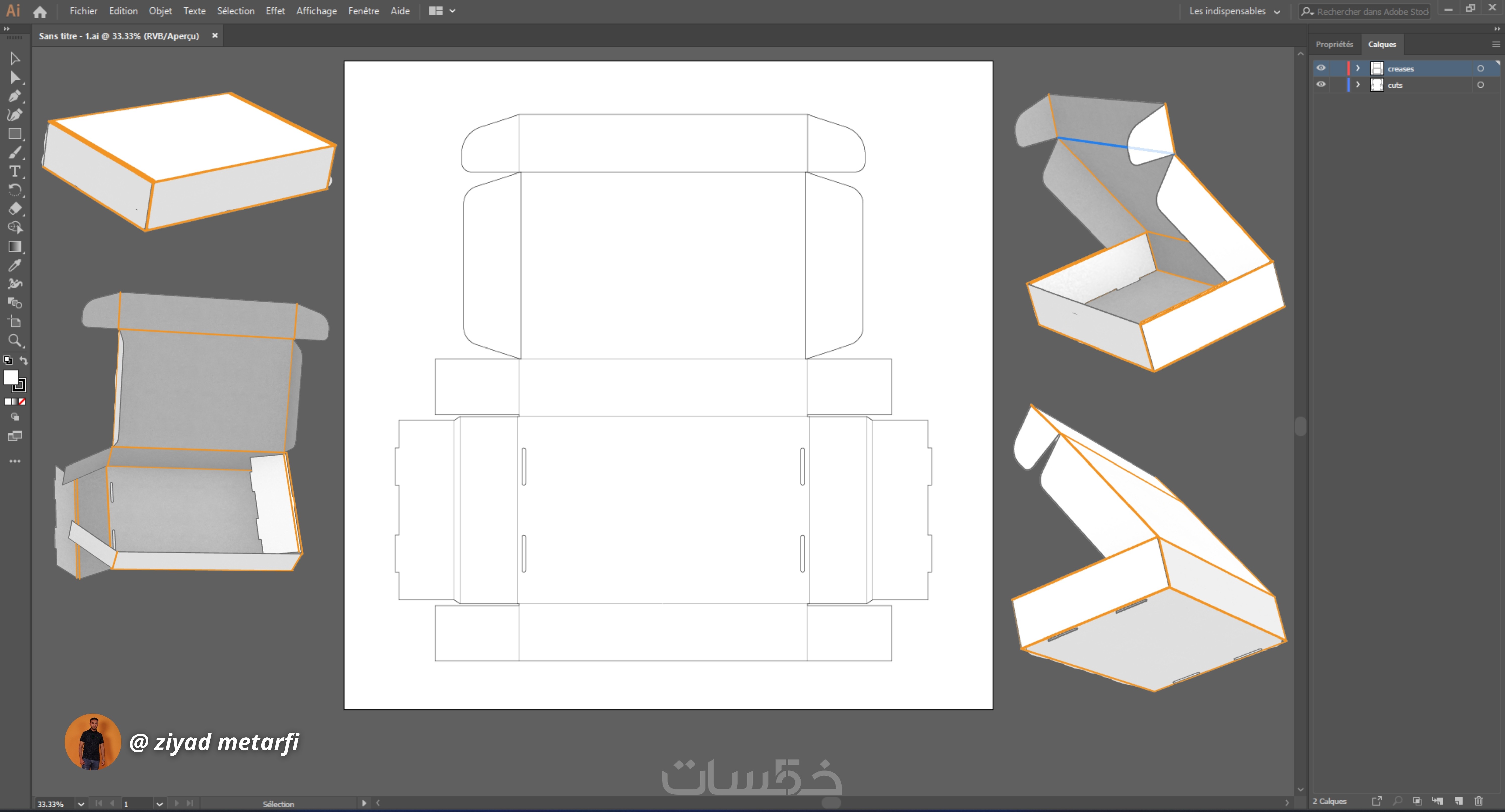Click the create new layer icon
This screenshot has height=812, width=1505.
click(1458, 801)
